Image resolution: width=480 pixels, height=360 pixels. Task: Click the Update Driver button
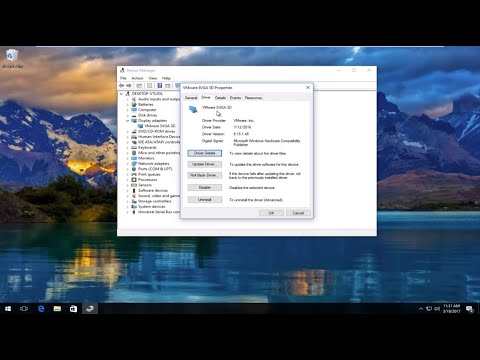point(204,164)
